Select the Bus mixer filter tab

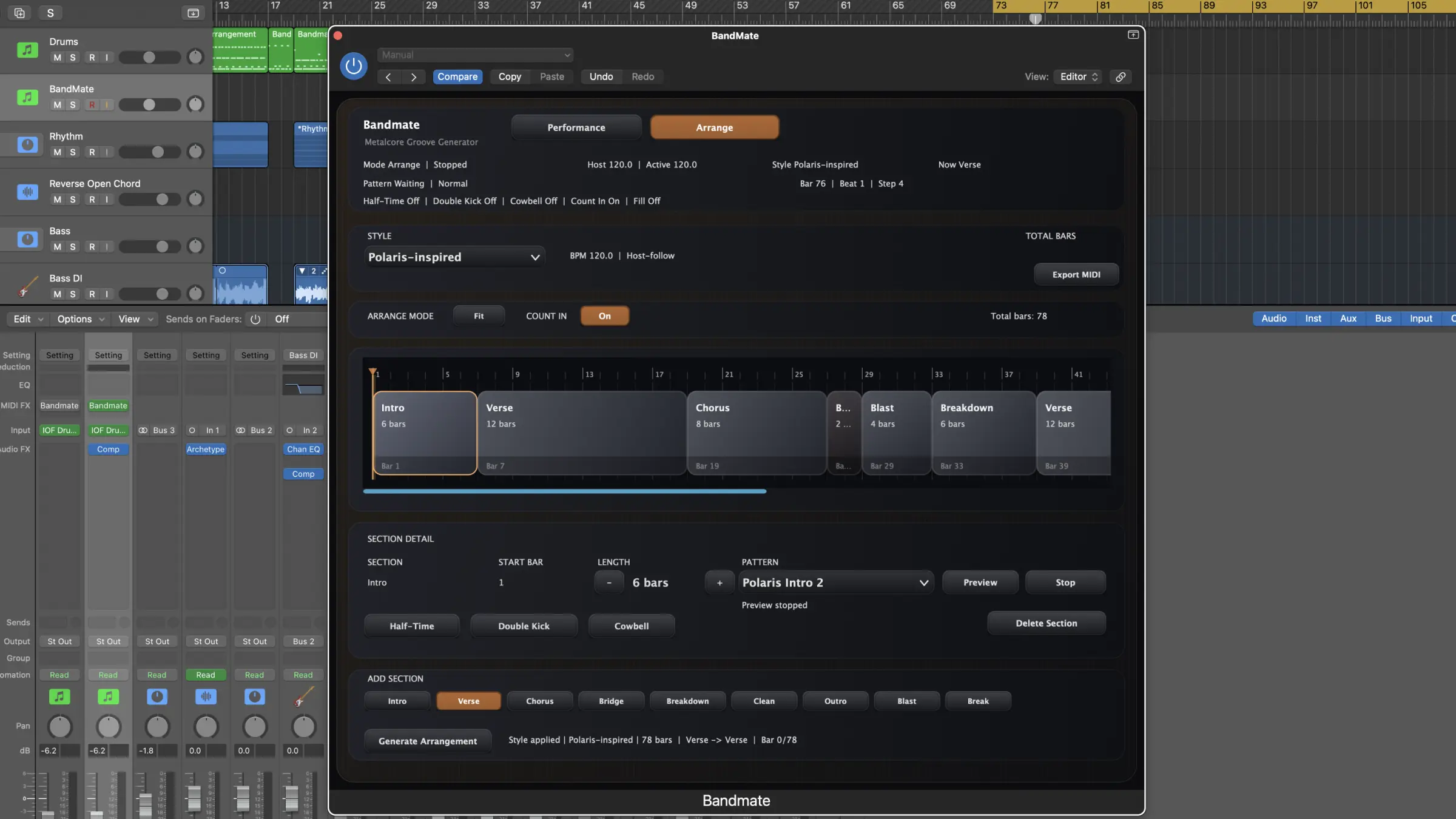tap(1383, 318)
